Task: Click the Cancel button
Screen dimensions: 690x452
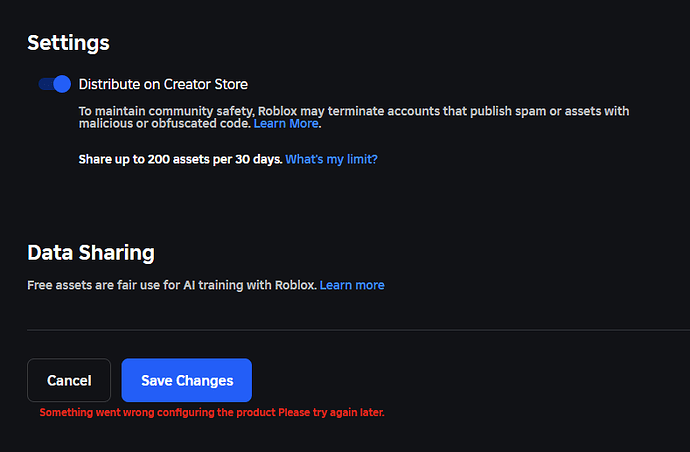Action: coord(69,380)
